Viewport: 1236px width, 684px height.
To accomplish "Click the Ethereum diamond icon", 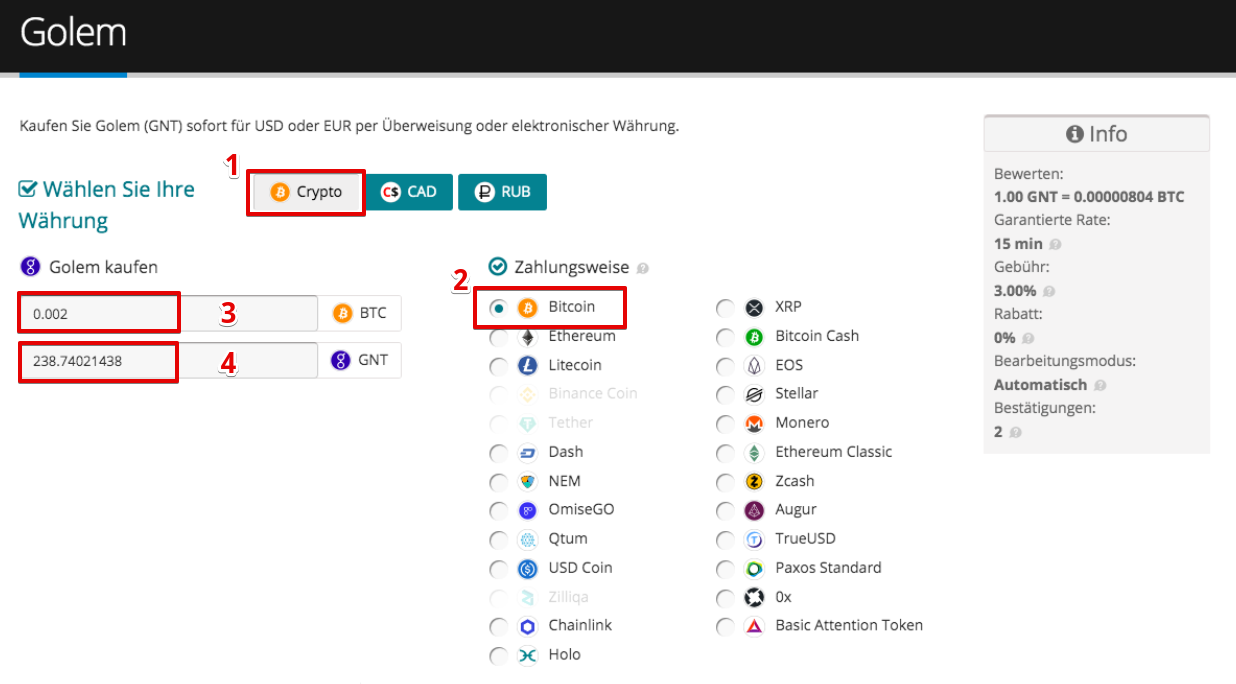I will tap(528, 337).
